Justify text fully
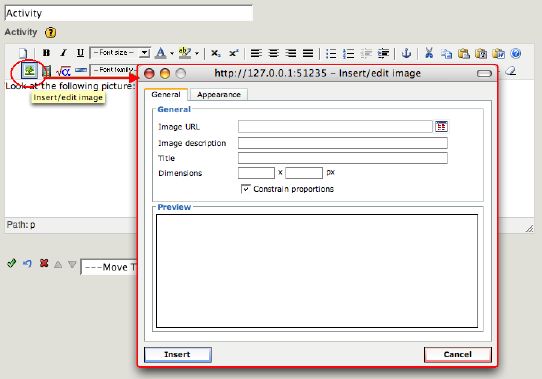Screen dimensions: 542x379 [x=308, y=53]
